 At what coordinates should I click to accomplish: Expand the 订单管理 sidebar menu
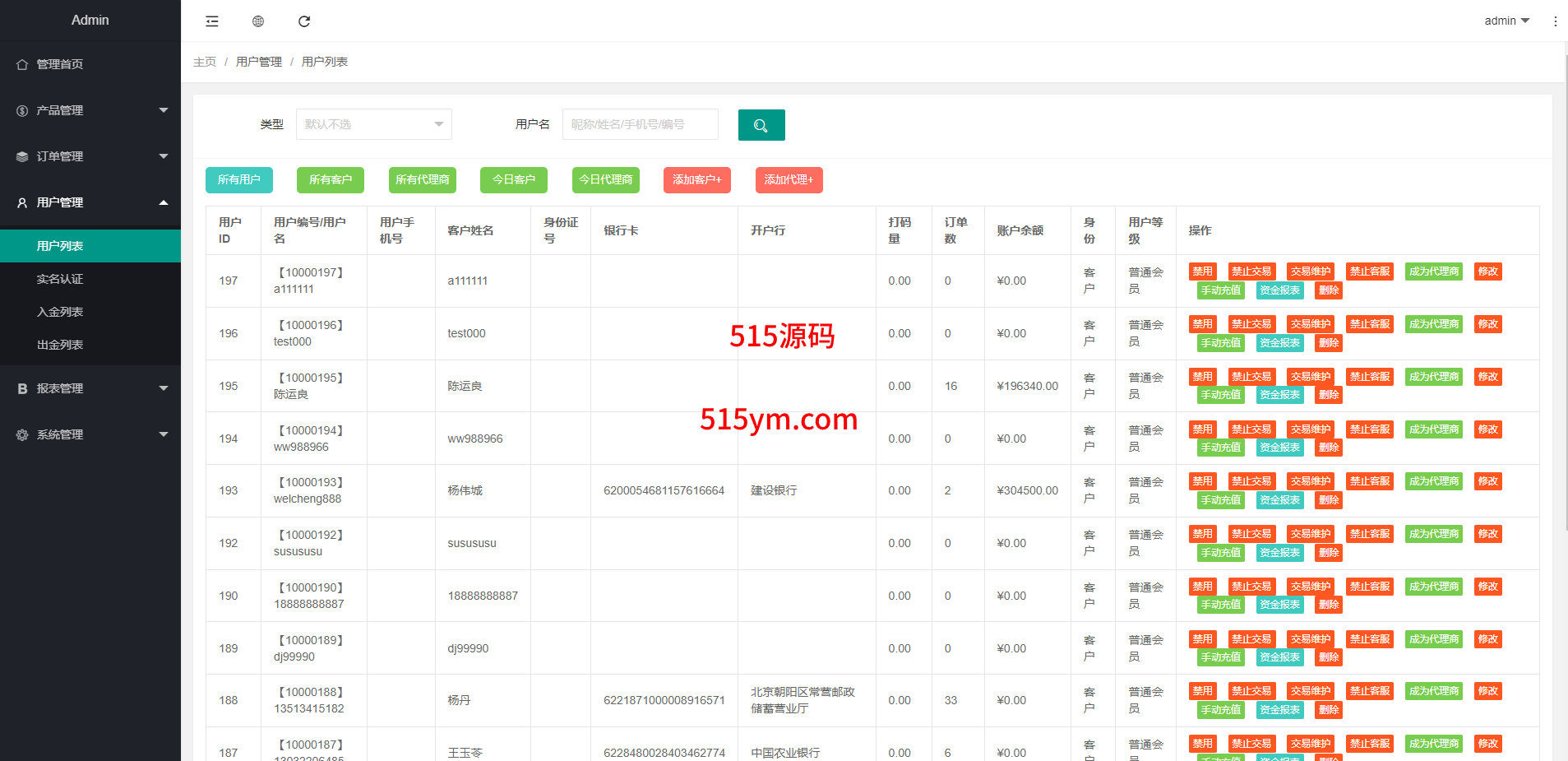(x=90, y=156)
